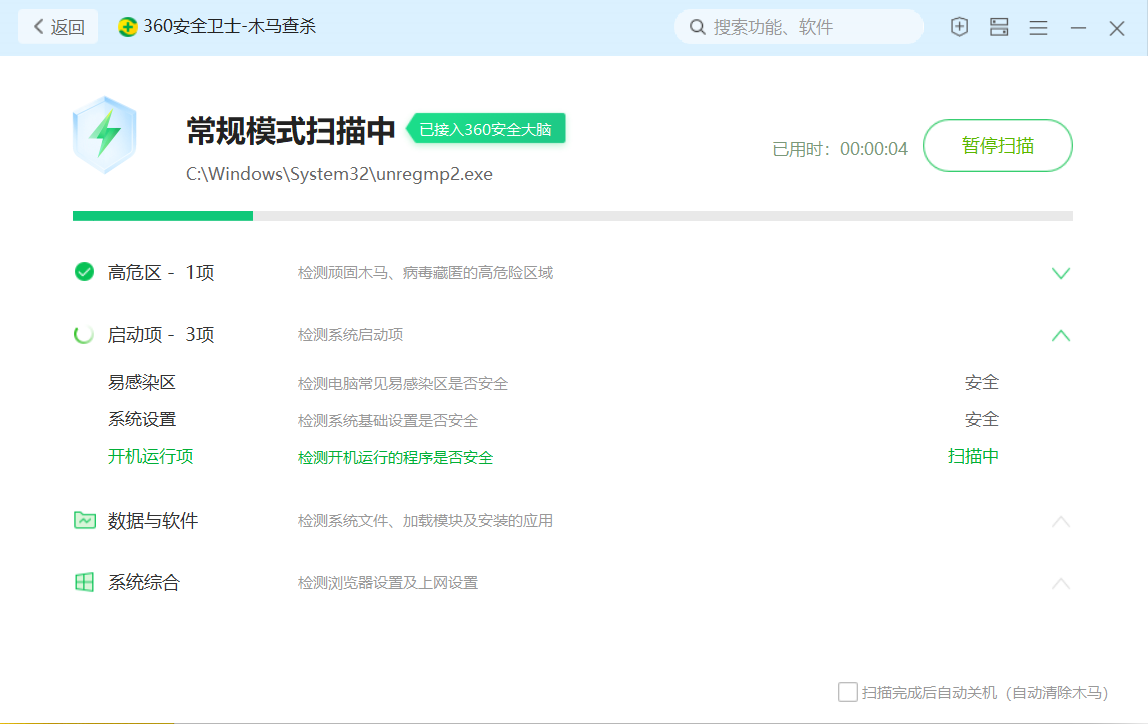
Task: Collapse the 启动项 section chevron
Action: (1061, 335)
